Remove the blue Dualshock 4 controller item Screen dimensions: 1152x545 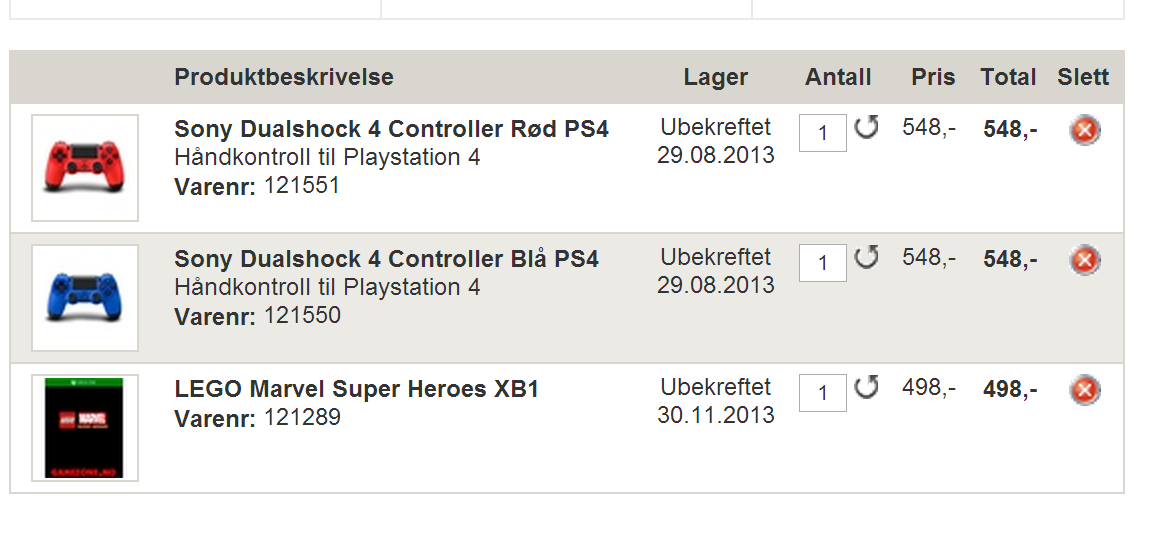(x=1084, y=261)
